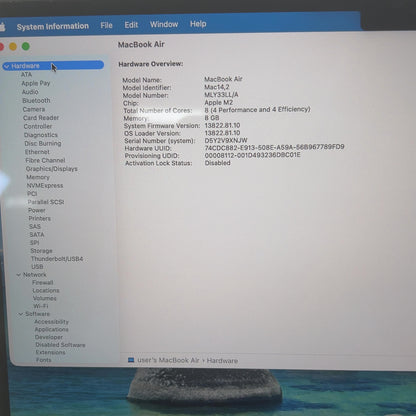Select PCI in the sidebar

coord(32,194)
